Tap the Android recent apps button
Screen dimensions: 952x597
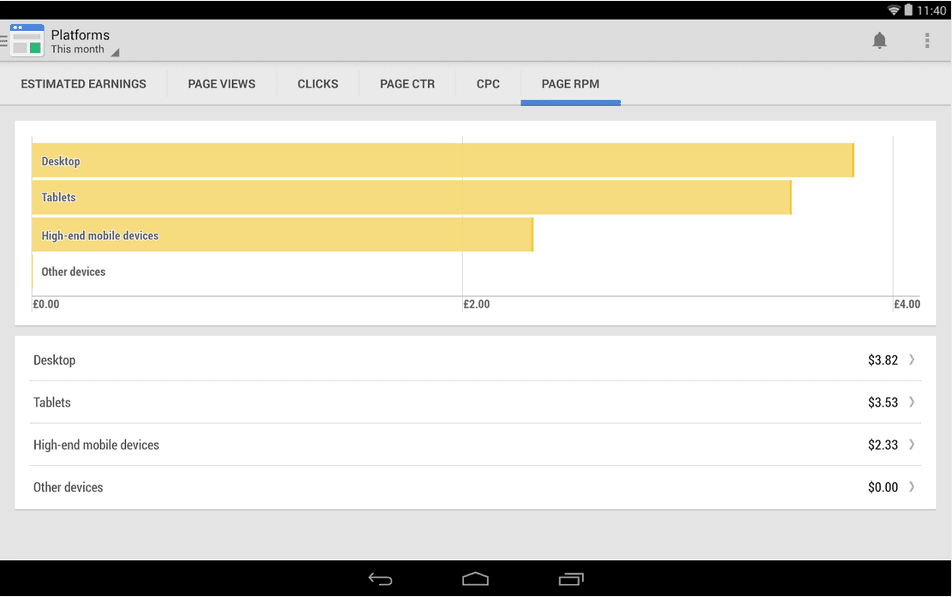[570, 579]
